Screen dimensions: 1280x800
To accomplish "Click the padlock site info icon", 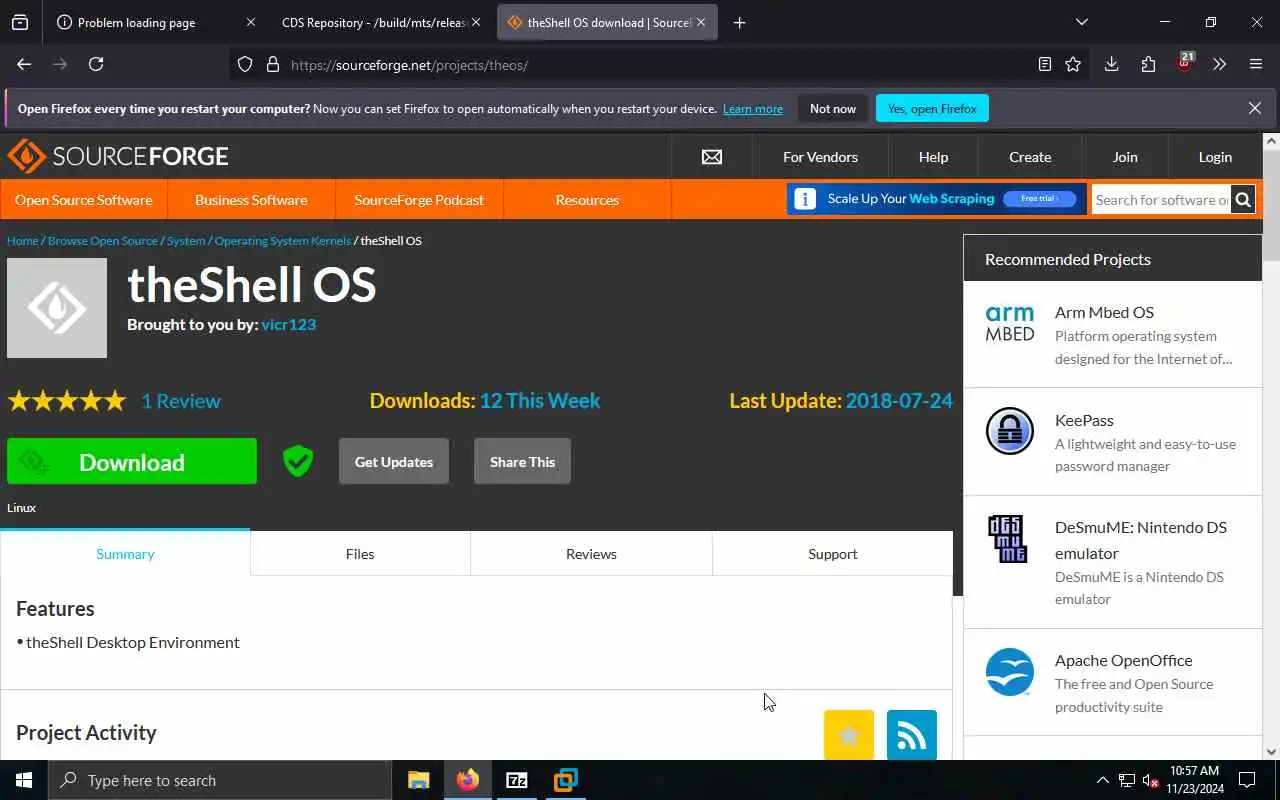I will pyautogui.click(x=272, y=64).
